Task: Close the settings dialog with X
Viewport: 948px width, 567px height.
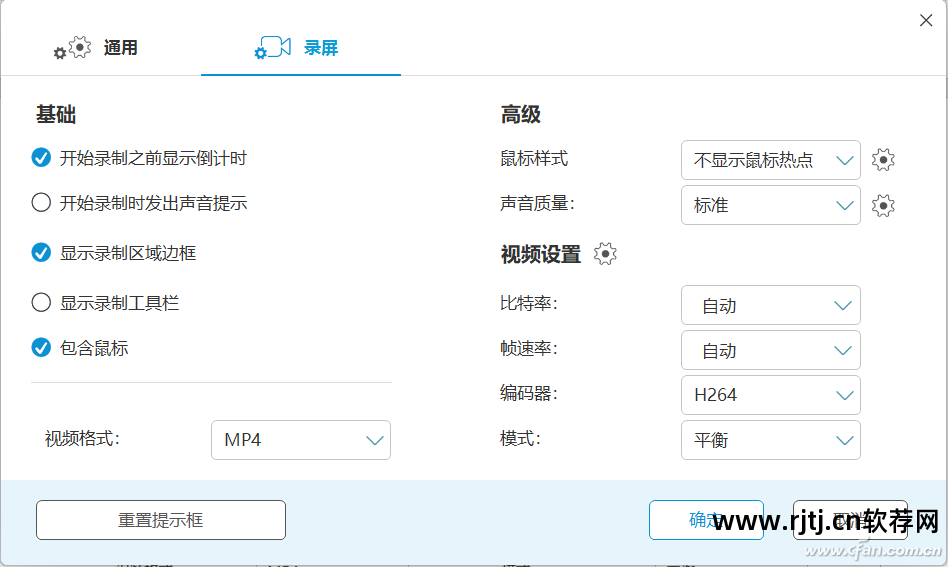Action: point(926,20)
